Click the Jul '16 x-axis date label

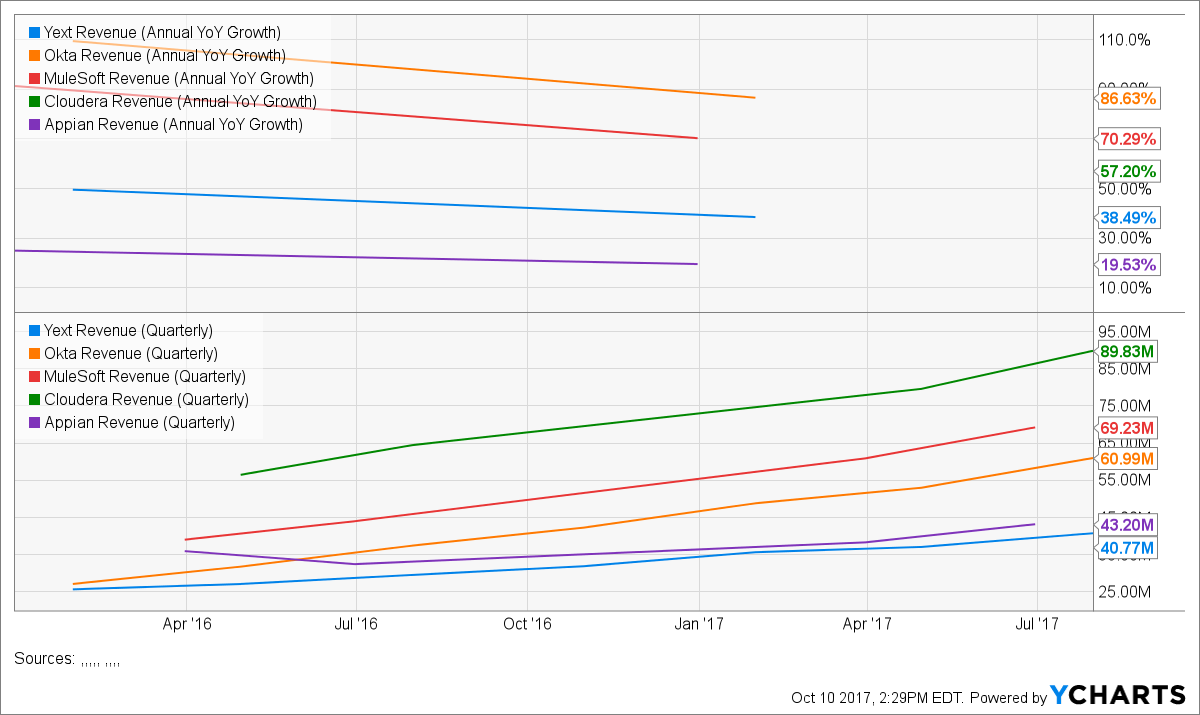(356, 623)
